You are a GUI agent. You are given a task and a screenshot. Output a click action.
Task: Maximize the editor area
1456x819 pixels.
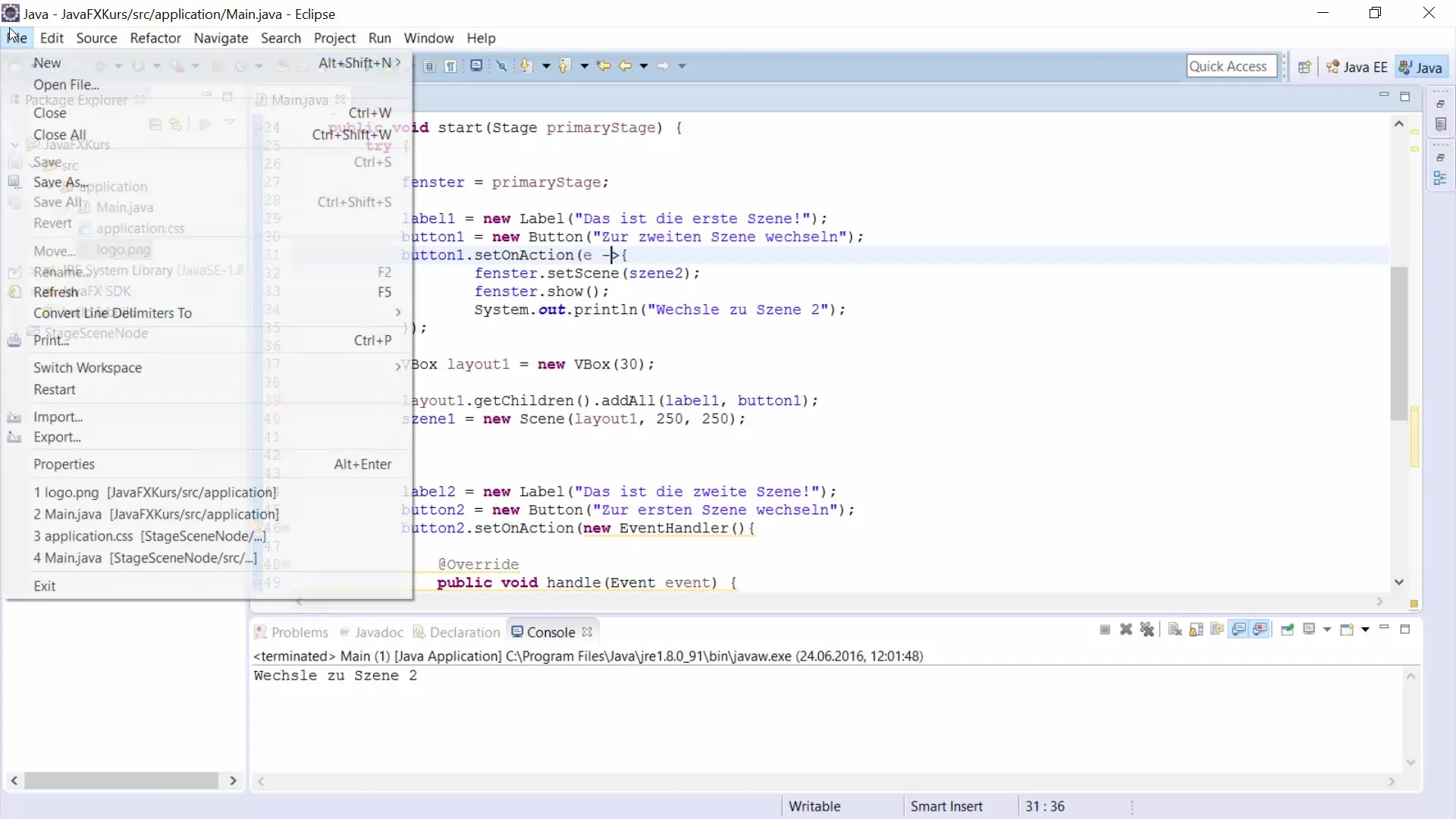pyautogui.click(x=1405, y=96)
